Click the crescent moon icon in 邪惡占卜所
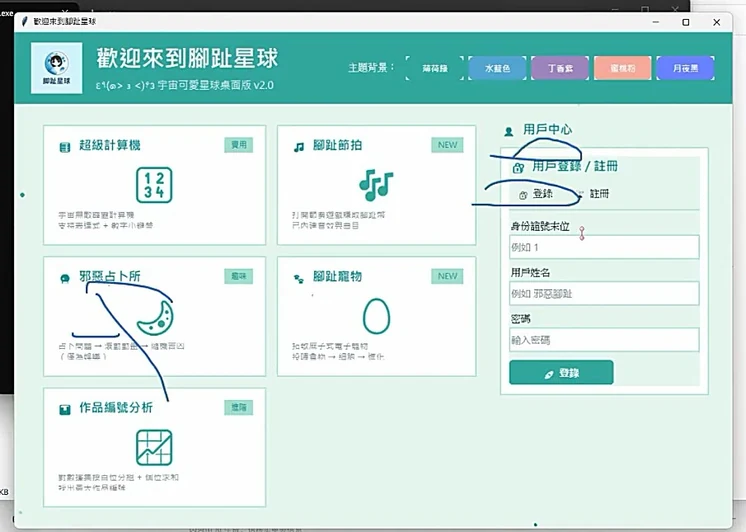 pos(156,318)
